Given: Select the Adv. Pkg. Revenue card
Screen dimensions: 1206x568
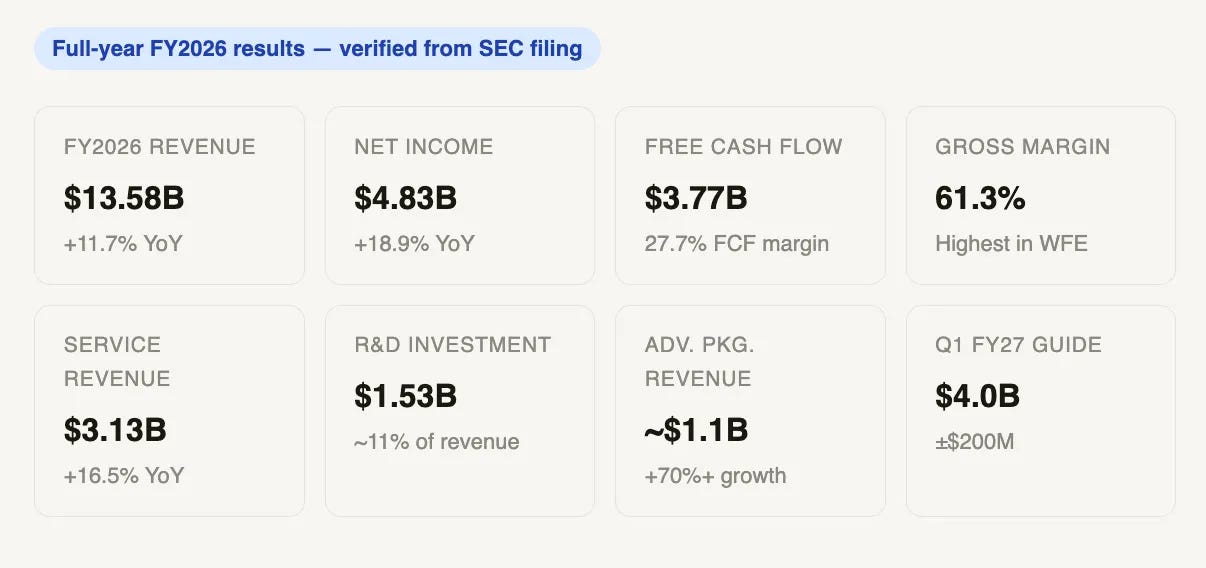Looking at the screenshot, I should [750, 411].
